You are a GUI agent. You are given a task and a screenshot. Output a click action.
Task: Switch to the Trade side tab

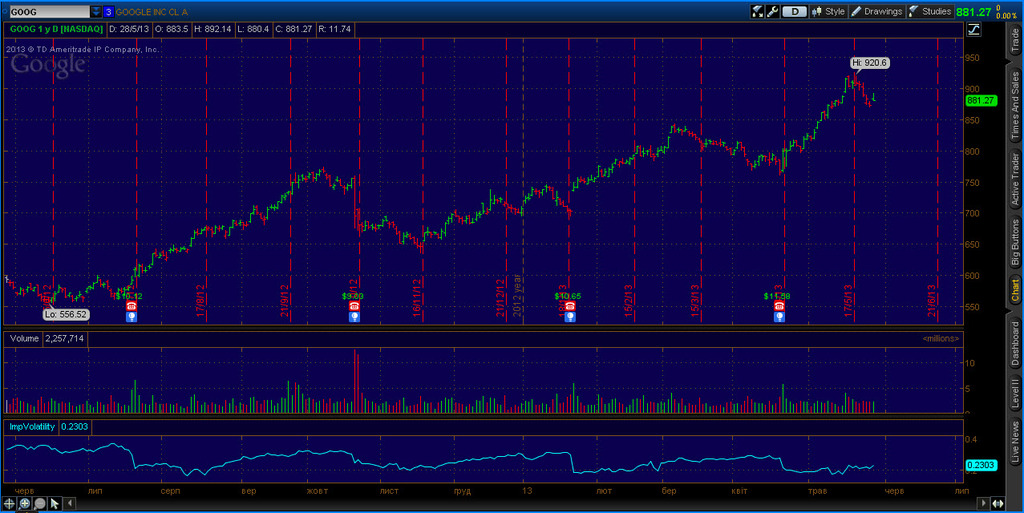point(1016,40)
